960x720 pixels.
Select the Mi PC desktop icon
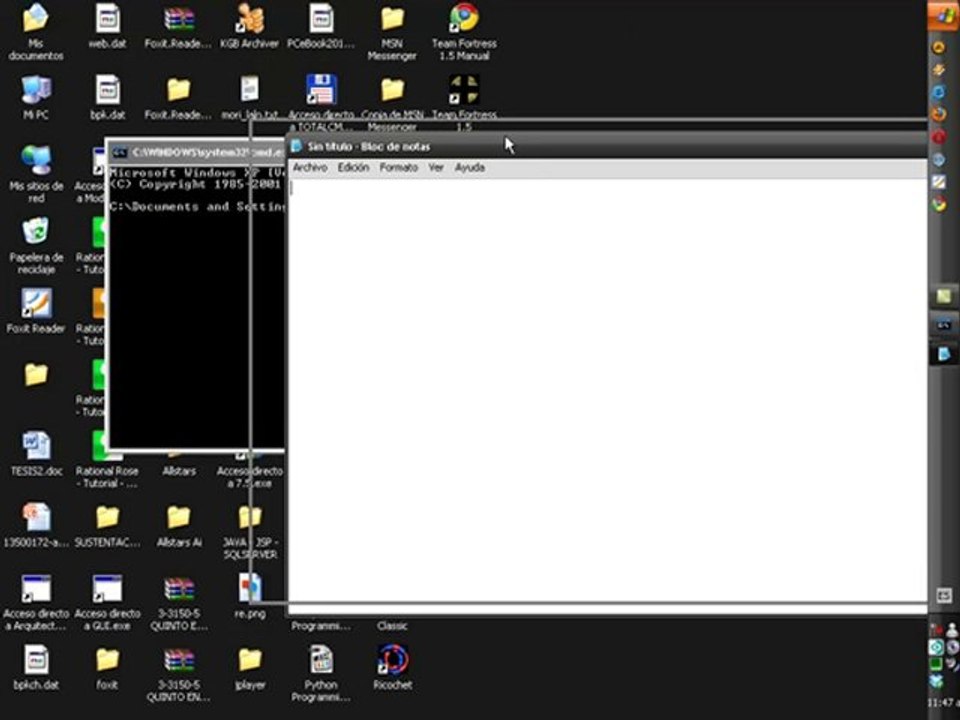click(36, 97)
